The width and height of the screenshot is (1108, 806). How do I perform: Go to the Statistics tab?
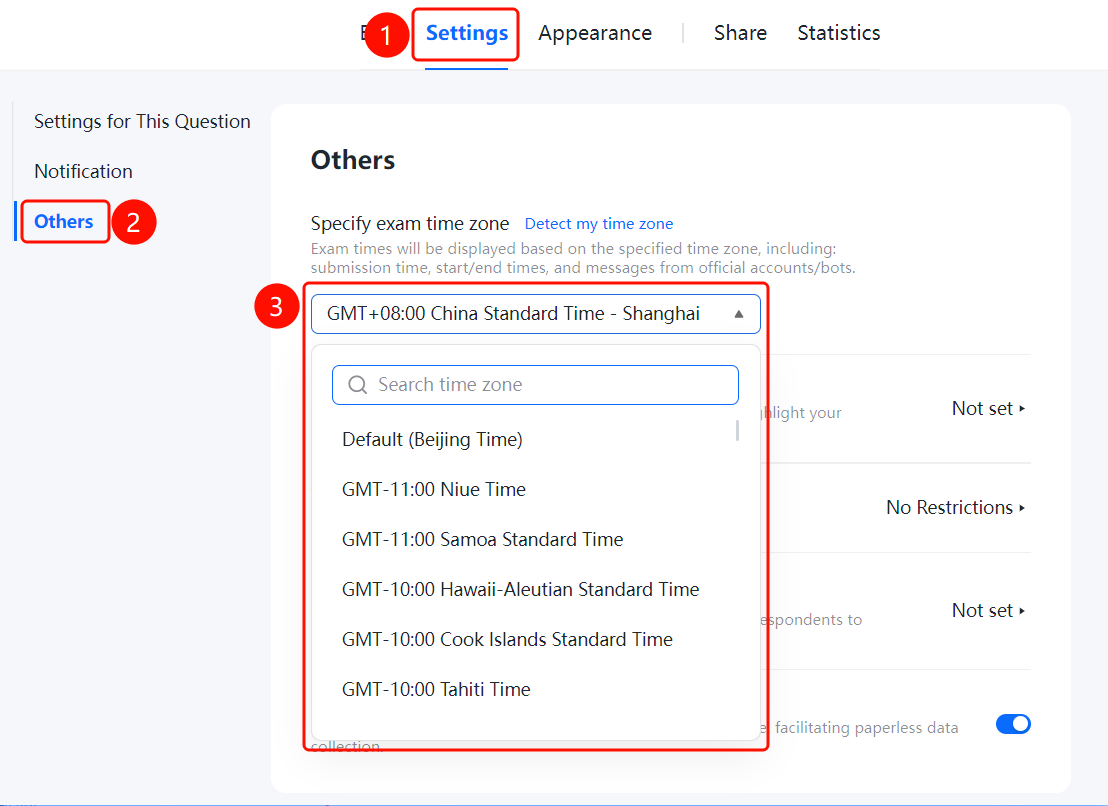[839, 33]
